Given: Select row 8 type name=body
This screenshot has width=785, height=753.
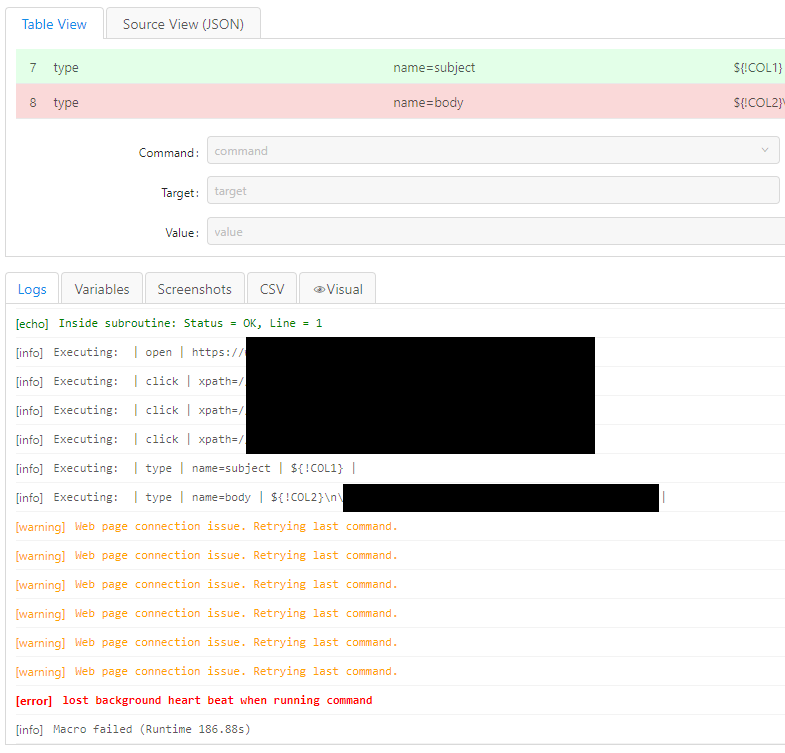Looking at the screenshot, I should pos(401,102).
